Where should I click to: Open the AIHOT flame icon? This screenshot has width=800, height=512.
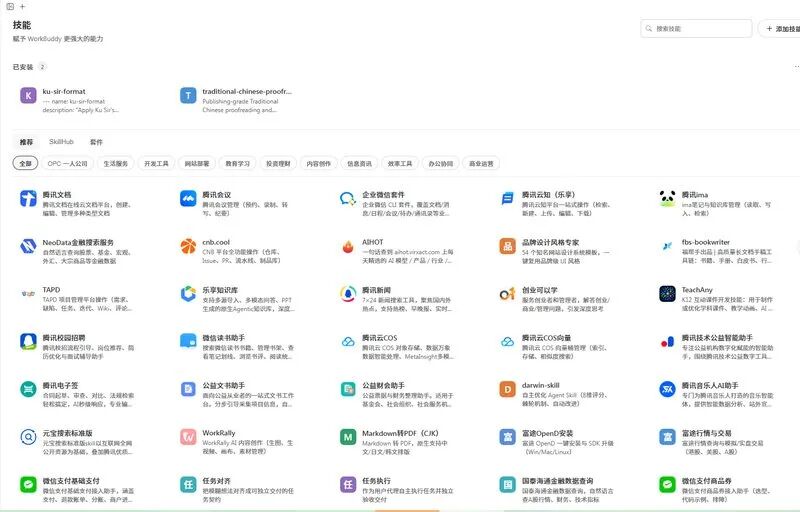point(348,246)
